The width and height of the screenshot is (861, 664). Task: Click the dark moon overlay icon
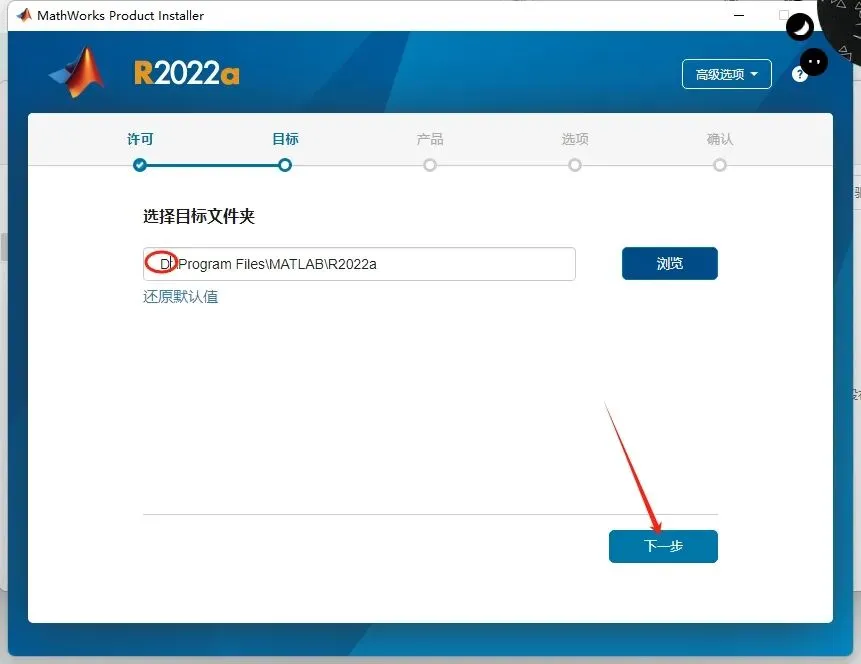click(x=800, y=27)
